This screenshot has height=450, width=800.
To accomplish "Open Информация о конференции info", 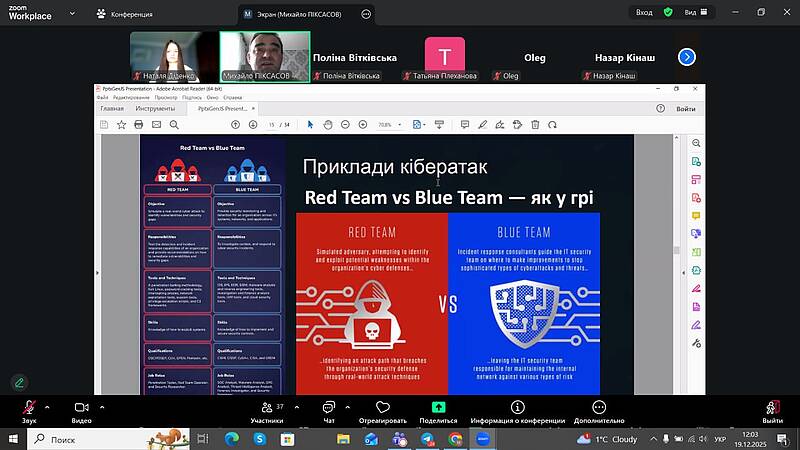I will coord(517,408).
